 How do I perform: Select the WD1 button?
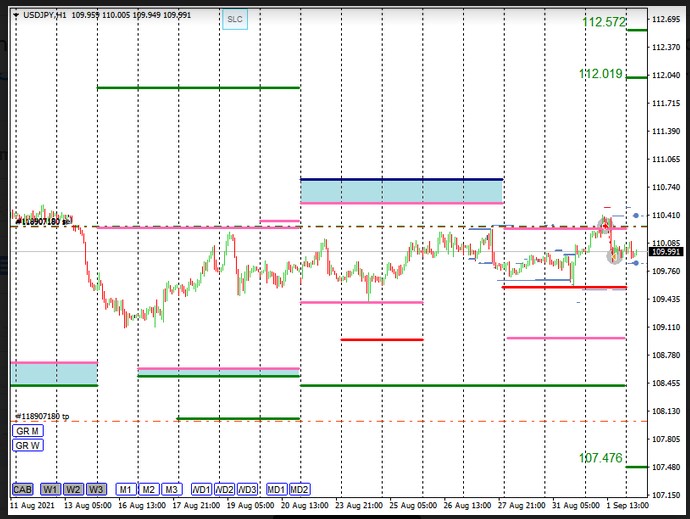coord(201,489)
